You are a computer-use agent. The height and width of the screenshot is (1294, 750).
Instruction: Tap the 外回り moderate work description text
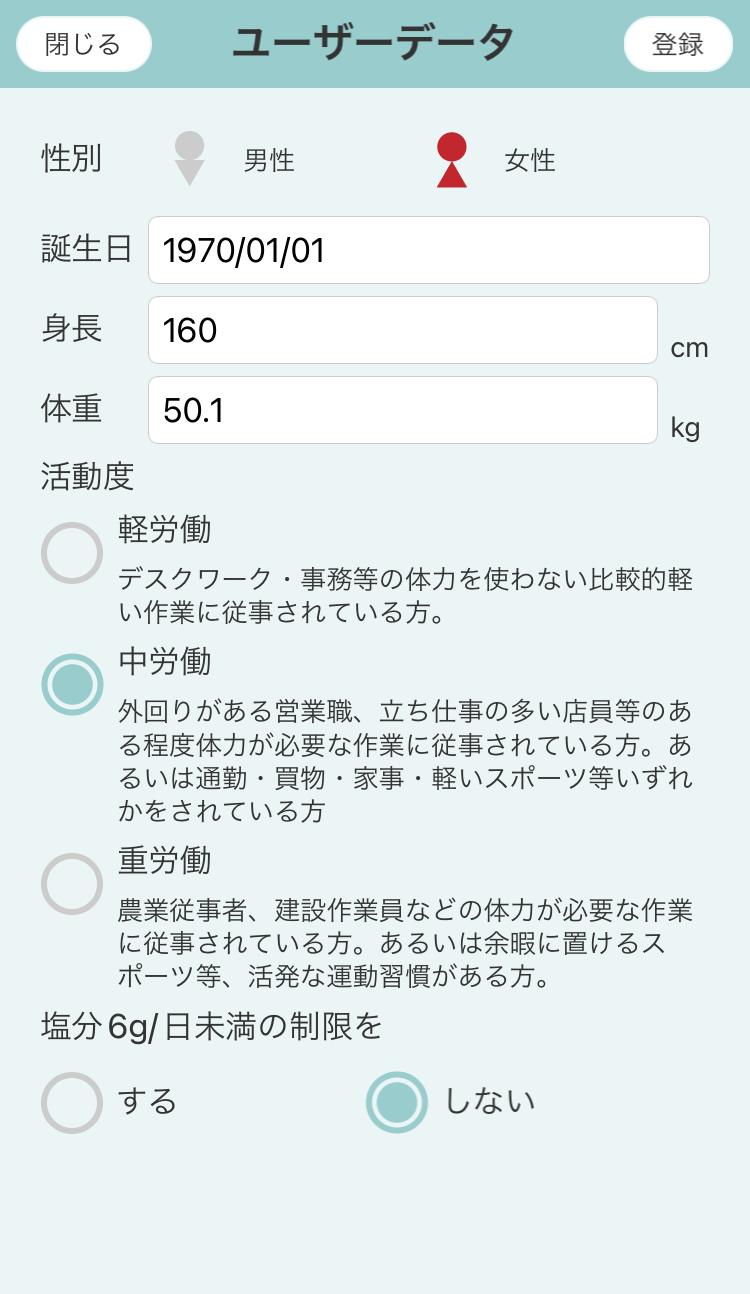pyautogui.click(x=405, y=761)
